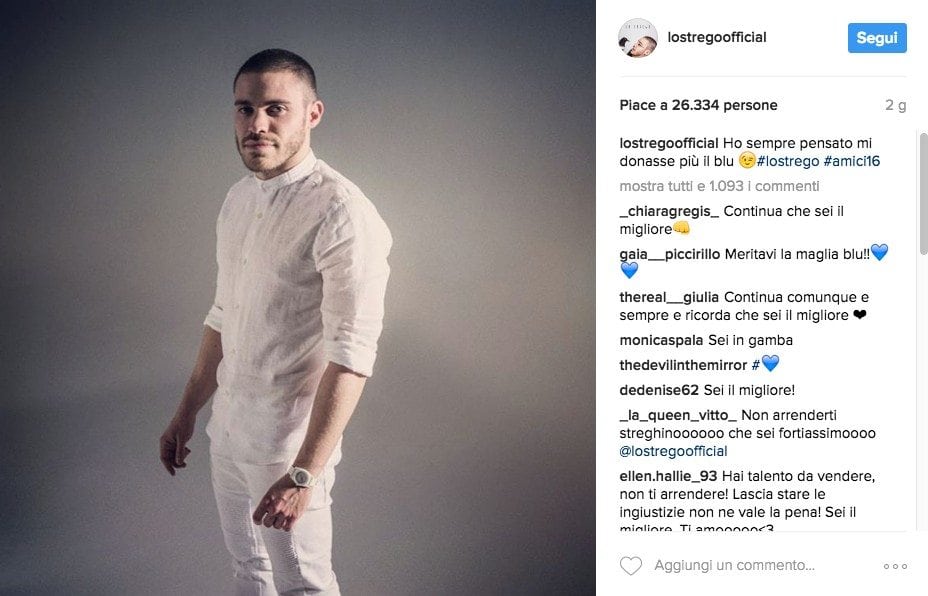The height and width of the screenshot is (596, 928).
Task: Open the three-dot more options menu
Action: coord(895,566)
